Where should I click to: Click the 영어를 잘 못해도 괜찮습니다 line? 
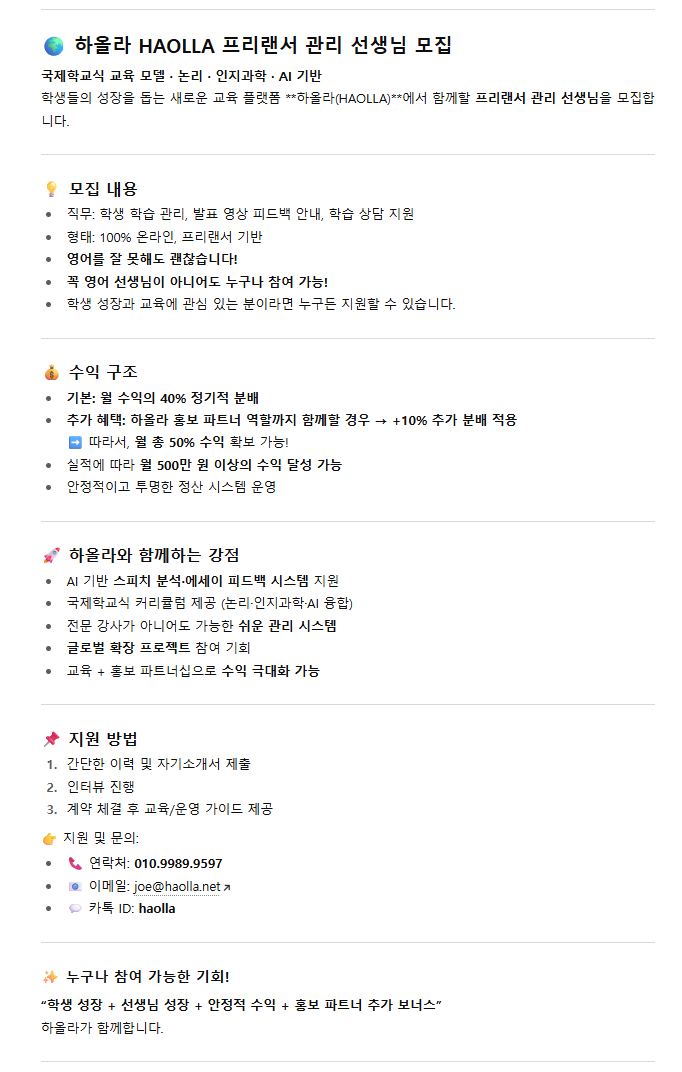(x=152, y=259)
